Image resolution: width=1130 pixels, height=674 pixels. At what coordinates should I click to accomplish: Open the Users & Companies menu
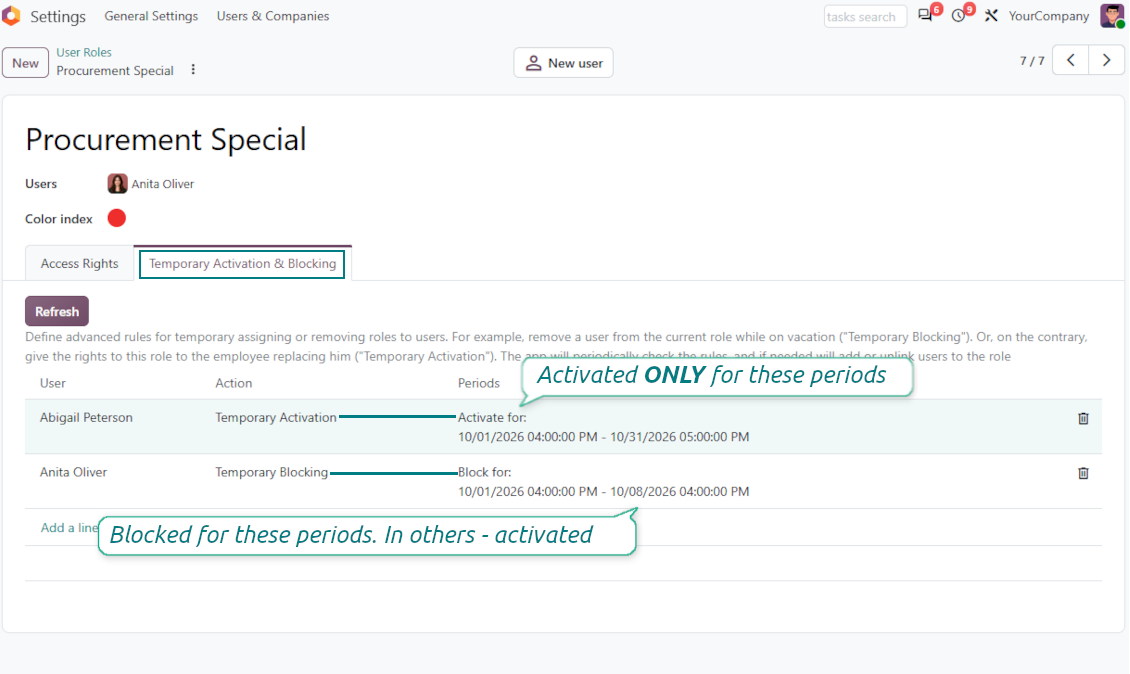(273, 16)
